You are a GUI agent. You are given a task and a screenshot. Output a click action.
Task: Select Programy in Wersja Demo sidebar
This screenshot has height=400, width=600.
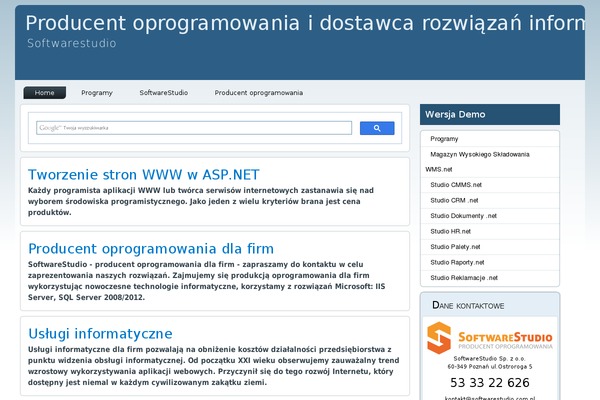pyautogui.click(x=444, y=139)
